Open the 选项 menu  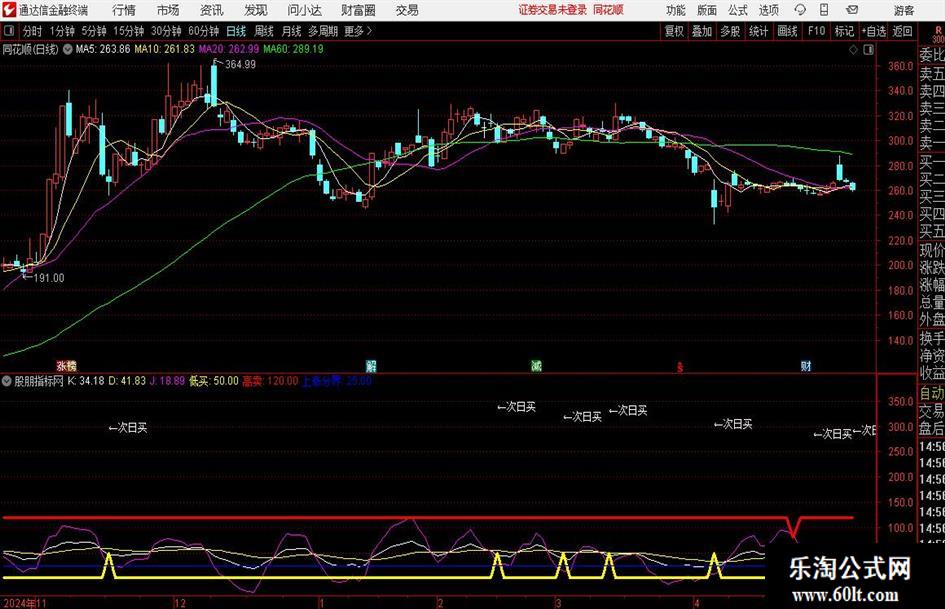pyautogui.click(x=769, y=10)
